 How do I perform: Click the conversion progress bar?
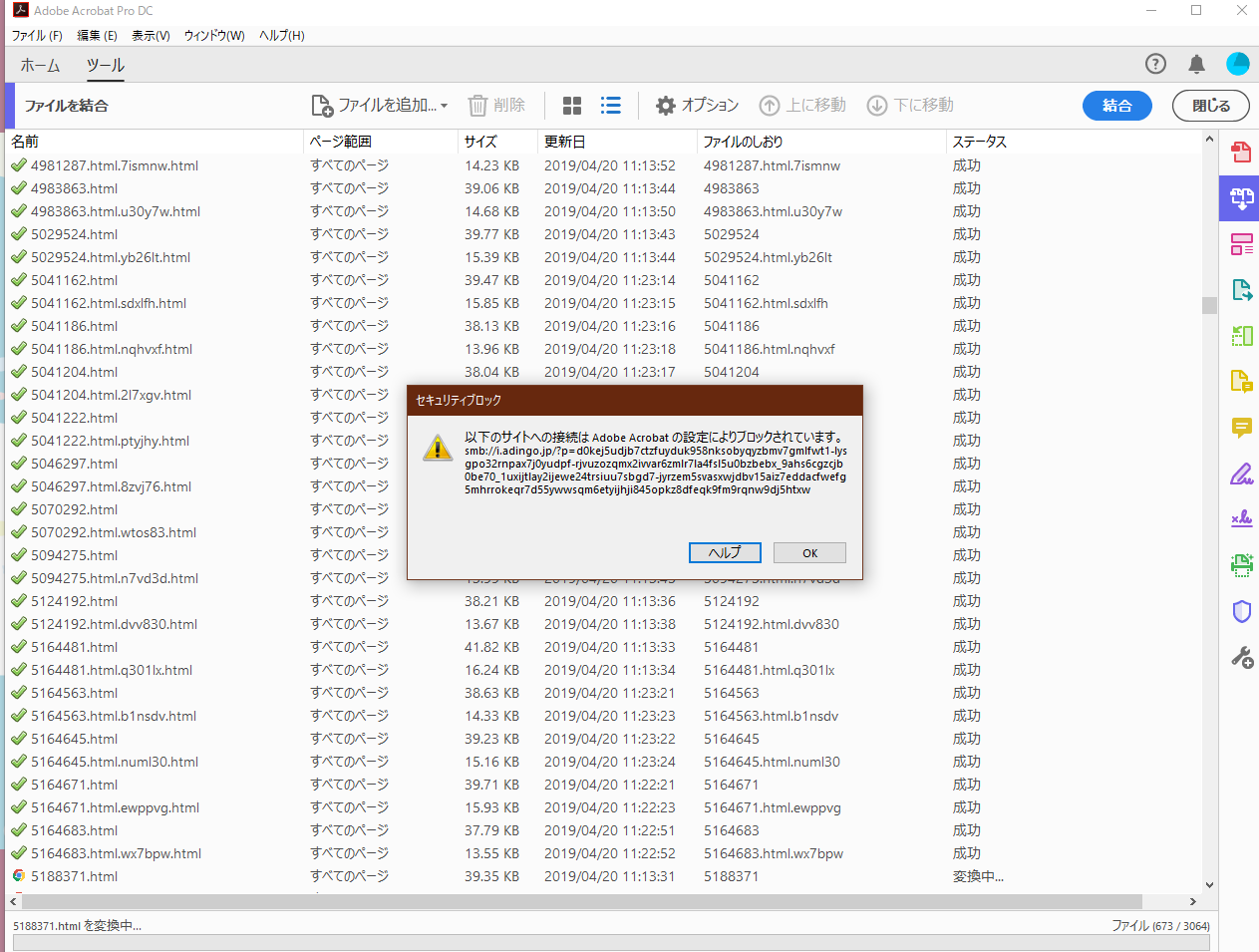pyautogui.click(x=611, y=943)
